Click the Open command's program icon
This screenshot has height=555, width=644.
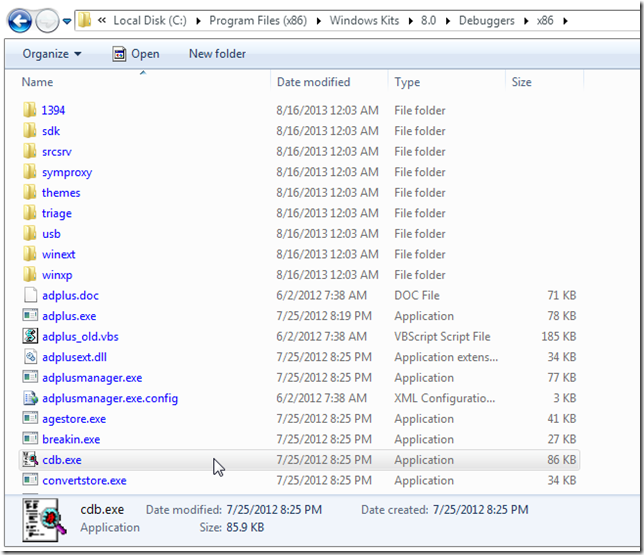(119, 54)
